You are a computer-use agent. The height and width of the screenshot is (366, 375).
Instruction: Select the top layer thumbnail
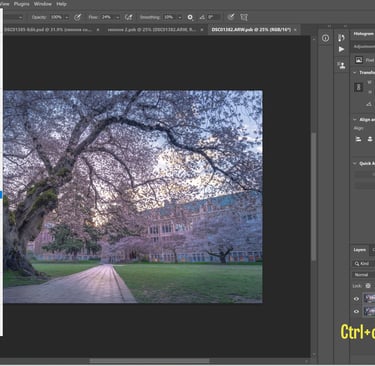[369, 298]
